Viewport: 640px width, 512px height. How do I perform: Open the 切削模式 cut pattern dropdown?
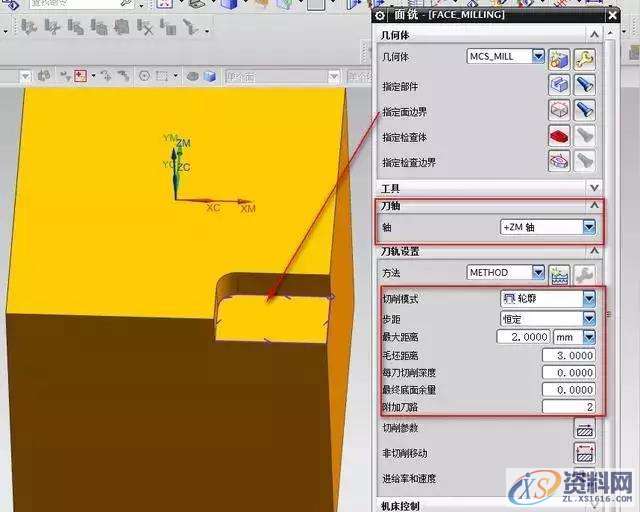coord(589,299)
